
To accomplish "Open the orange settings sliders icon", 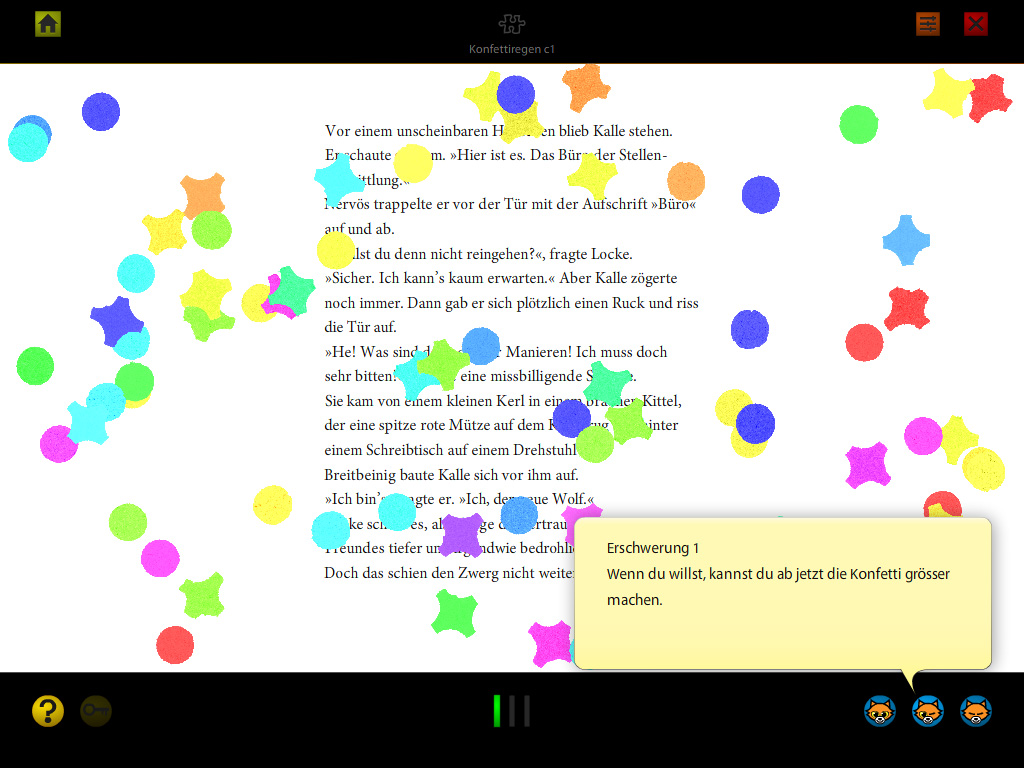I will 928,24.
